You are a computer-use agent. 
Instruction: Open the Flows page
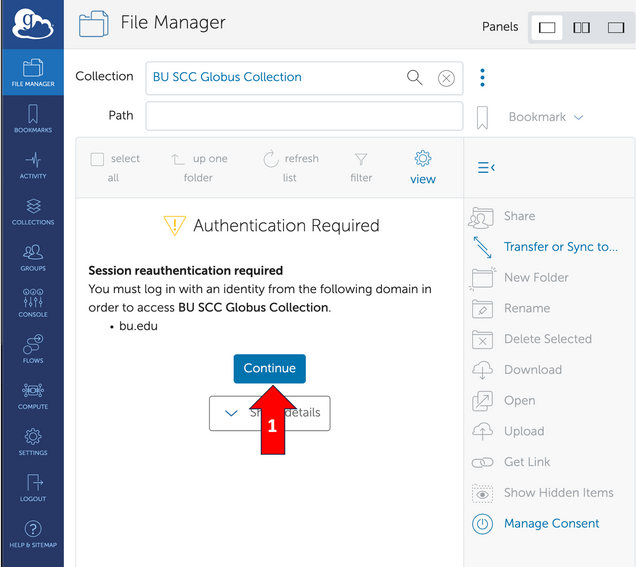coord(33,349)
